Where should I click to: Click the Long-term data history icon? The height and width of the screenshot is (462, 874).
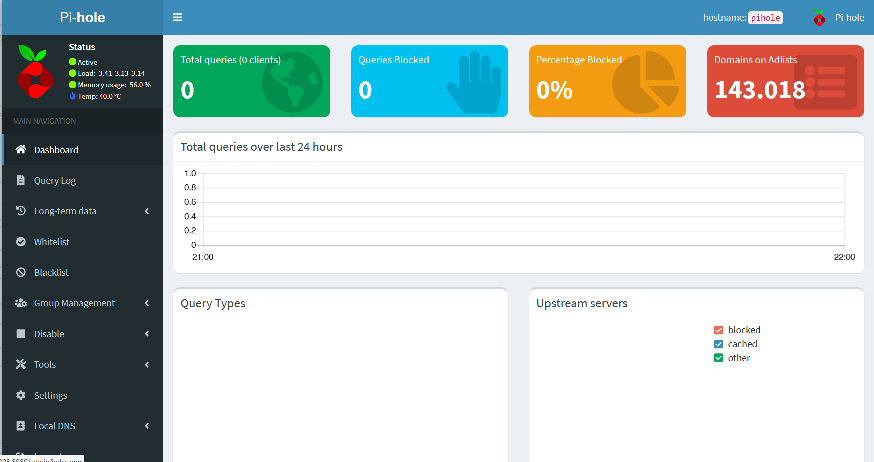(21, 211)
